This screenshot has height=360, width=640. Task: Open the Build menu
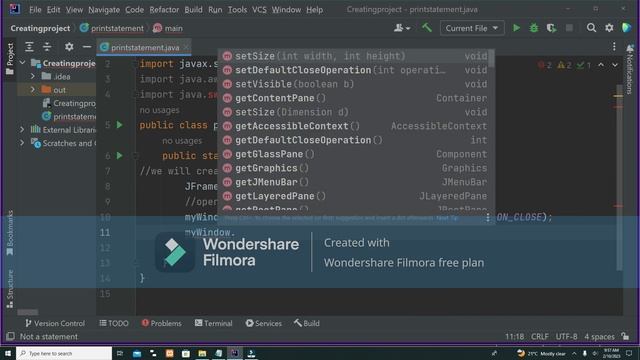(193, 9)
